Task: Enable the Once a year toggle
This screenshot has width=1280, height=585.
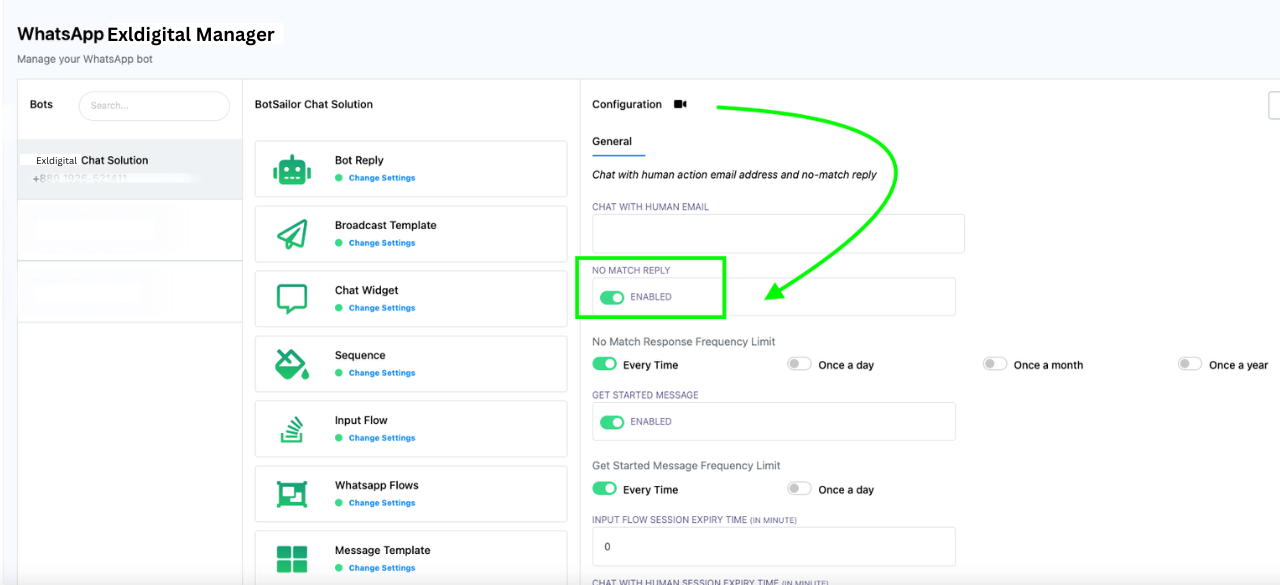Action: (x=1189, y=364)
